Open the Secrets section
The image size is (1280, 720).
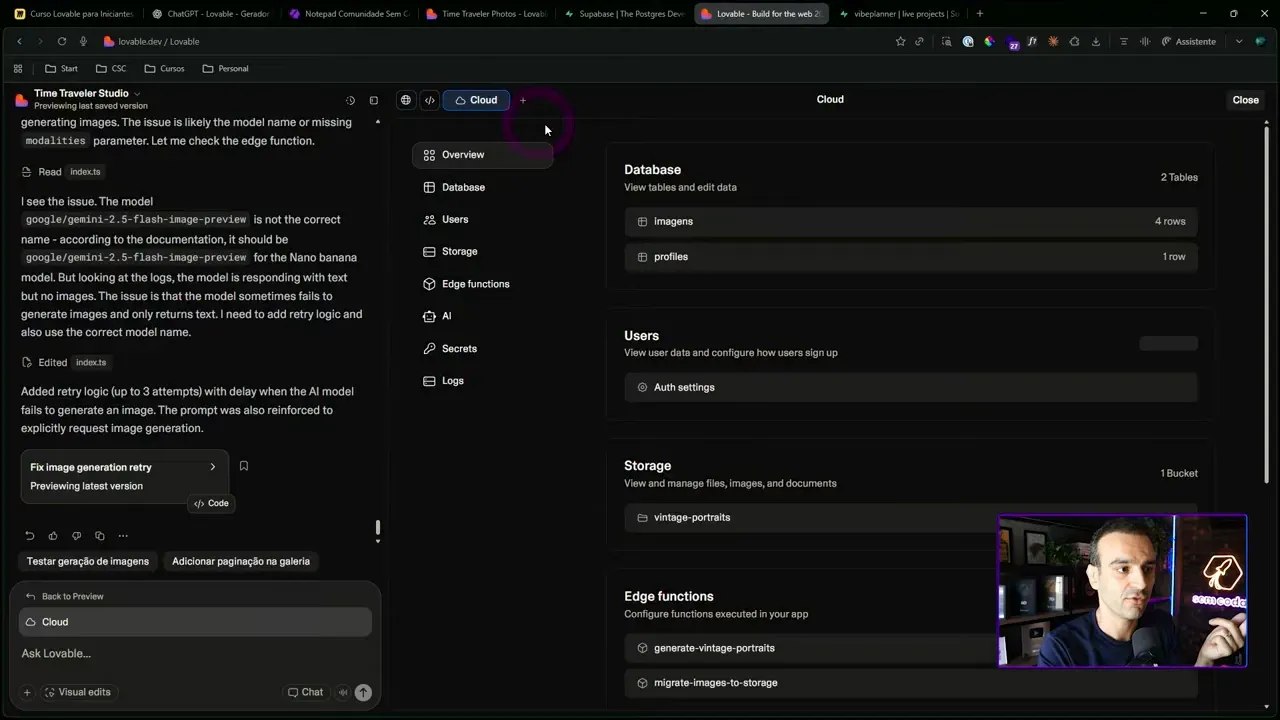point(459,348)
